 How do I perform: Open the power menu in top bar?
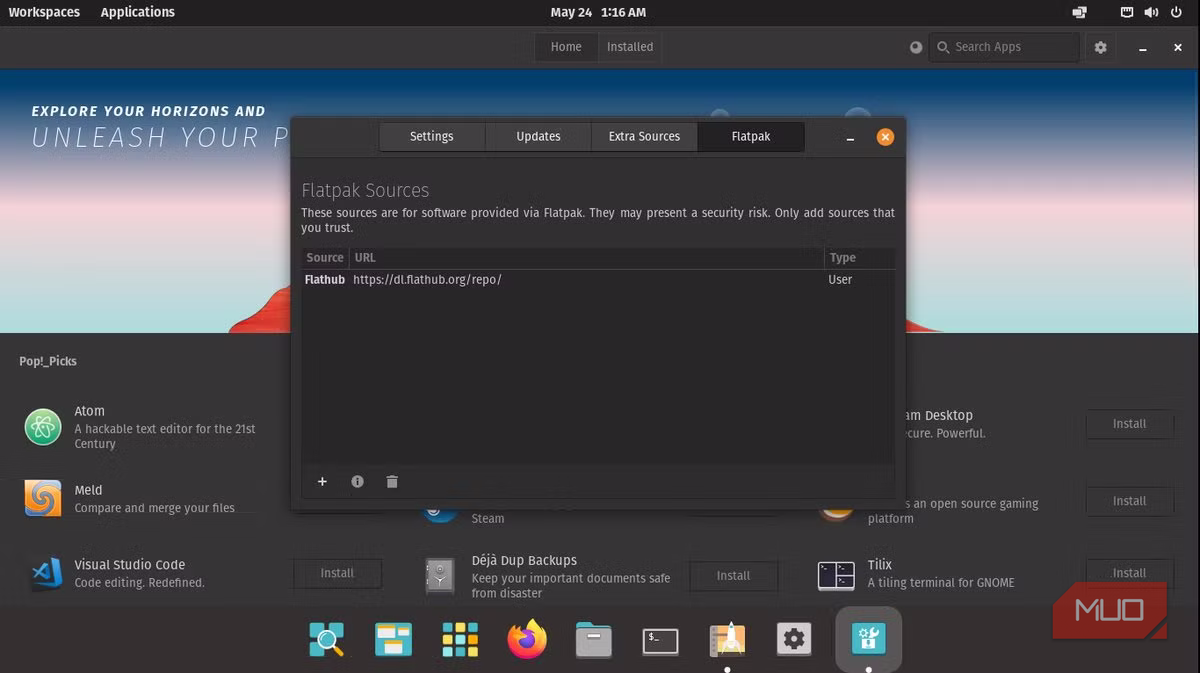click(x=1176, y=13)
